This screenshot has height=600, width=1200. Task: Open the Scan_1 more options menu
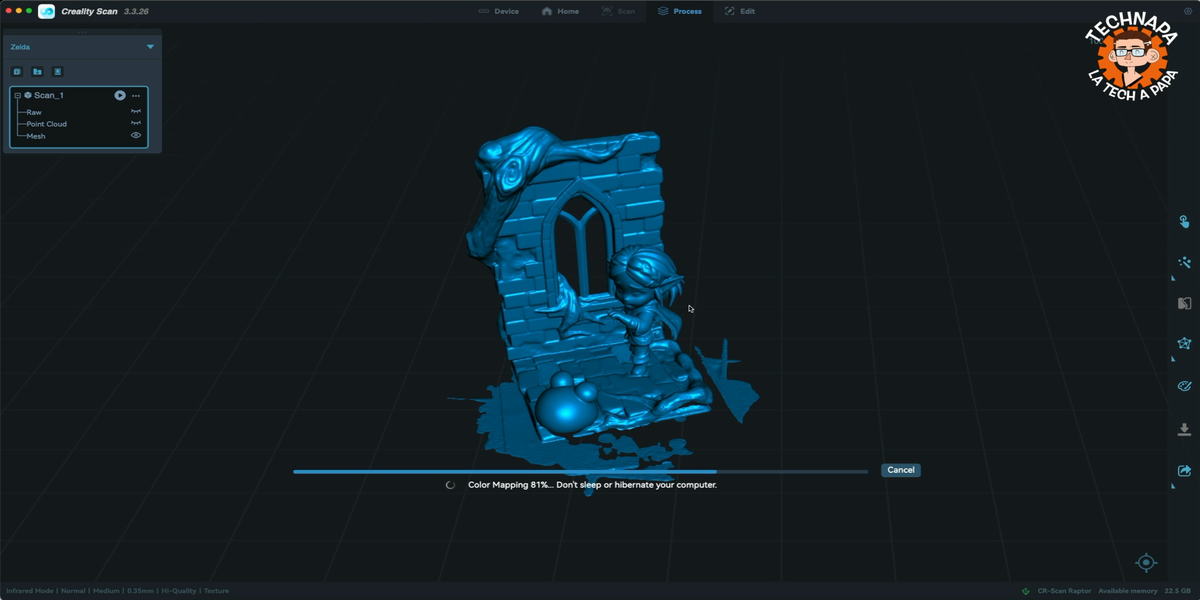136,96
